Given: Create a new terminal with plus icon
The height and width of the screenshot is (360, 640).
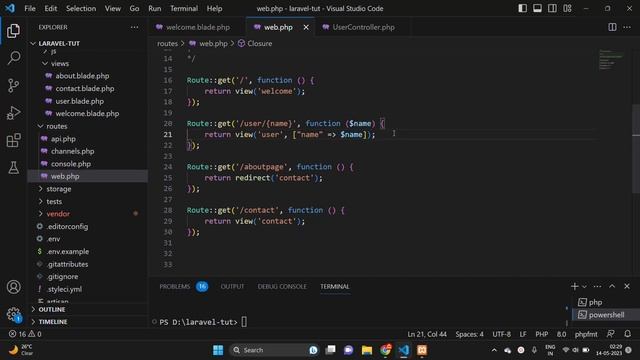Looking at the screenshot, I should click(574, 287).
